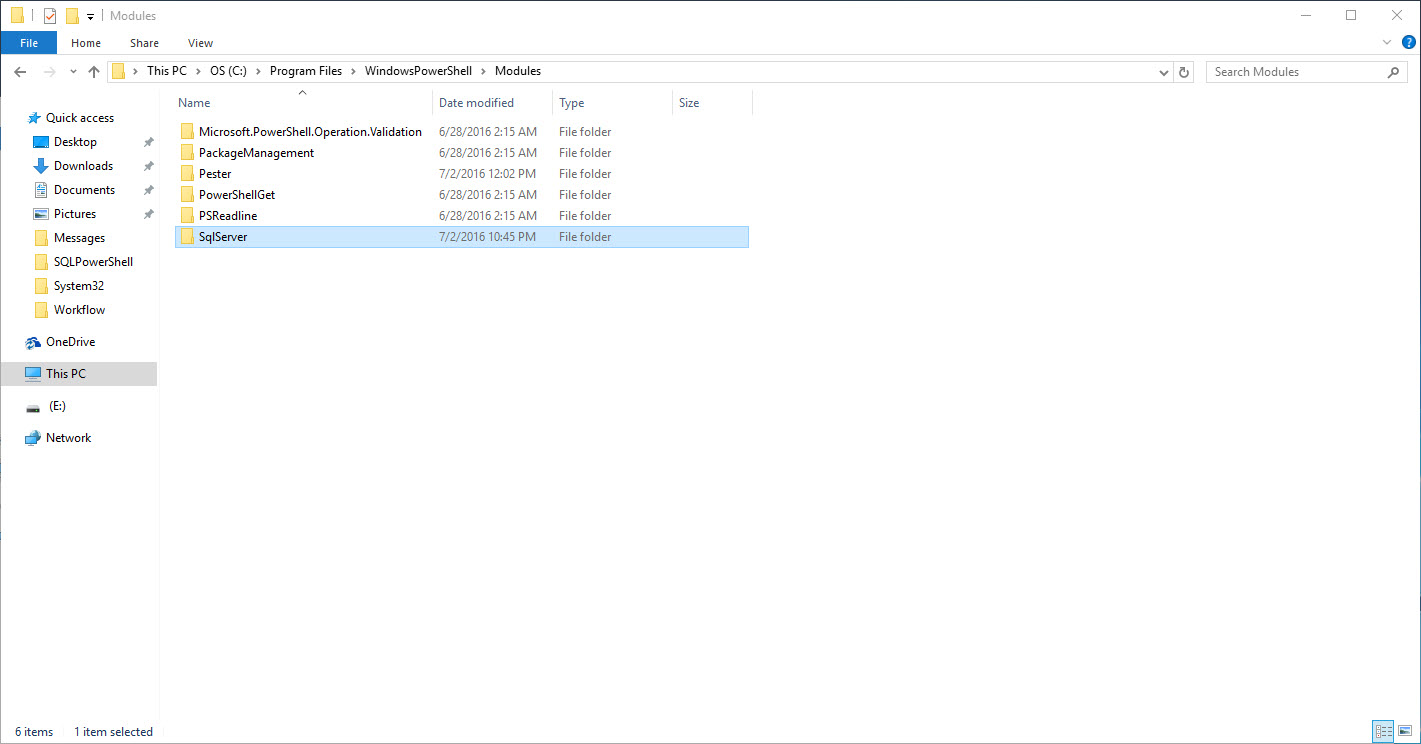Select Microsoft.PowerShell.Operation.Validation folder
This screenshot has width=1421, height=744.
310,131
